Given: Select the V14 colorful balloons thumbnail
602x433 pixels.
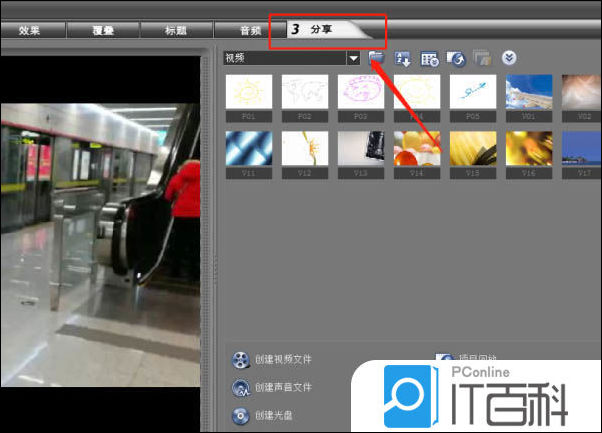Looking at the screenshot, I should pos(417,149).
